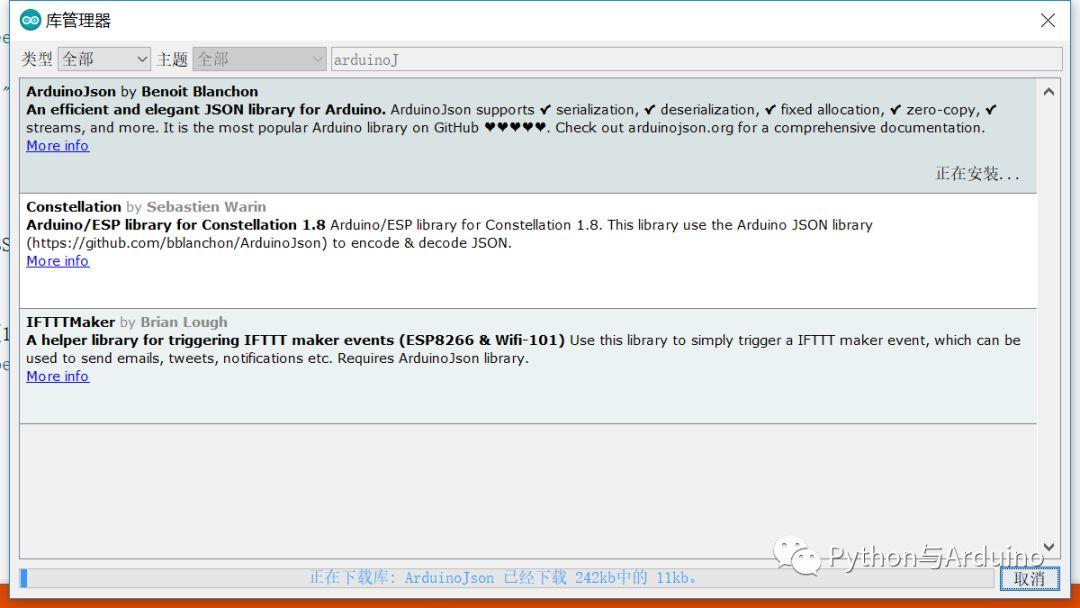Viewport: 1080px width, 608px height.
Task: Select the IFTTTMaker by Brian Lough entry
Action: (528, 366)
